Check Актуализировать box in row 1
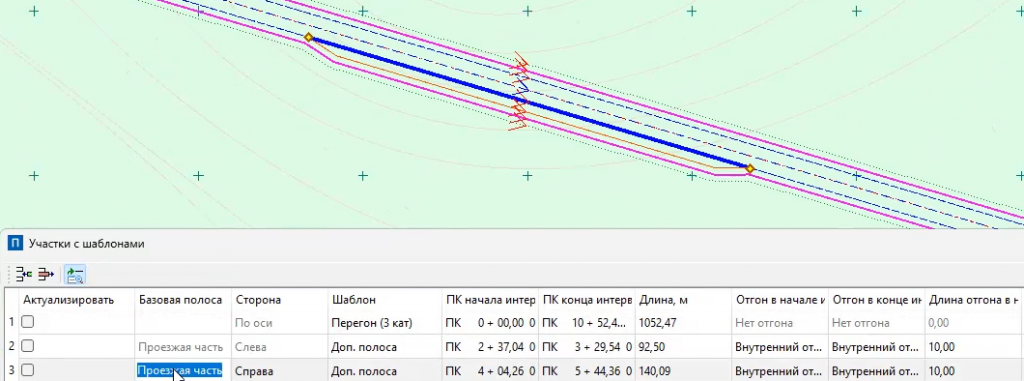1024x381 pixels. tap(27, 322)
